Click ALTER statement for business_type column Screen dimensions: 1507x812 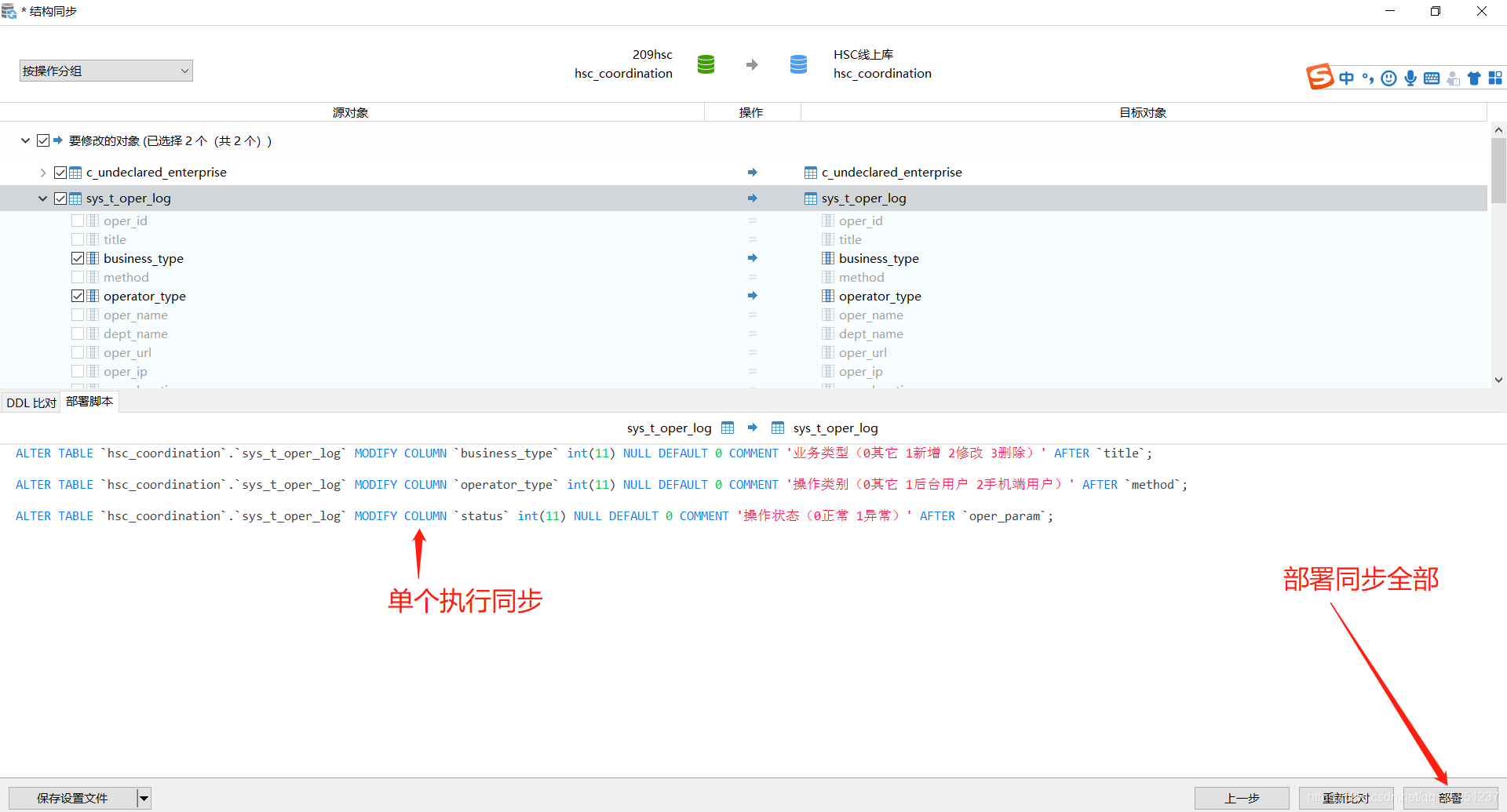584,453
